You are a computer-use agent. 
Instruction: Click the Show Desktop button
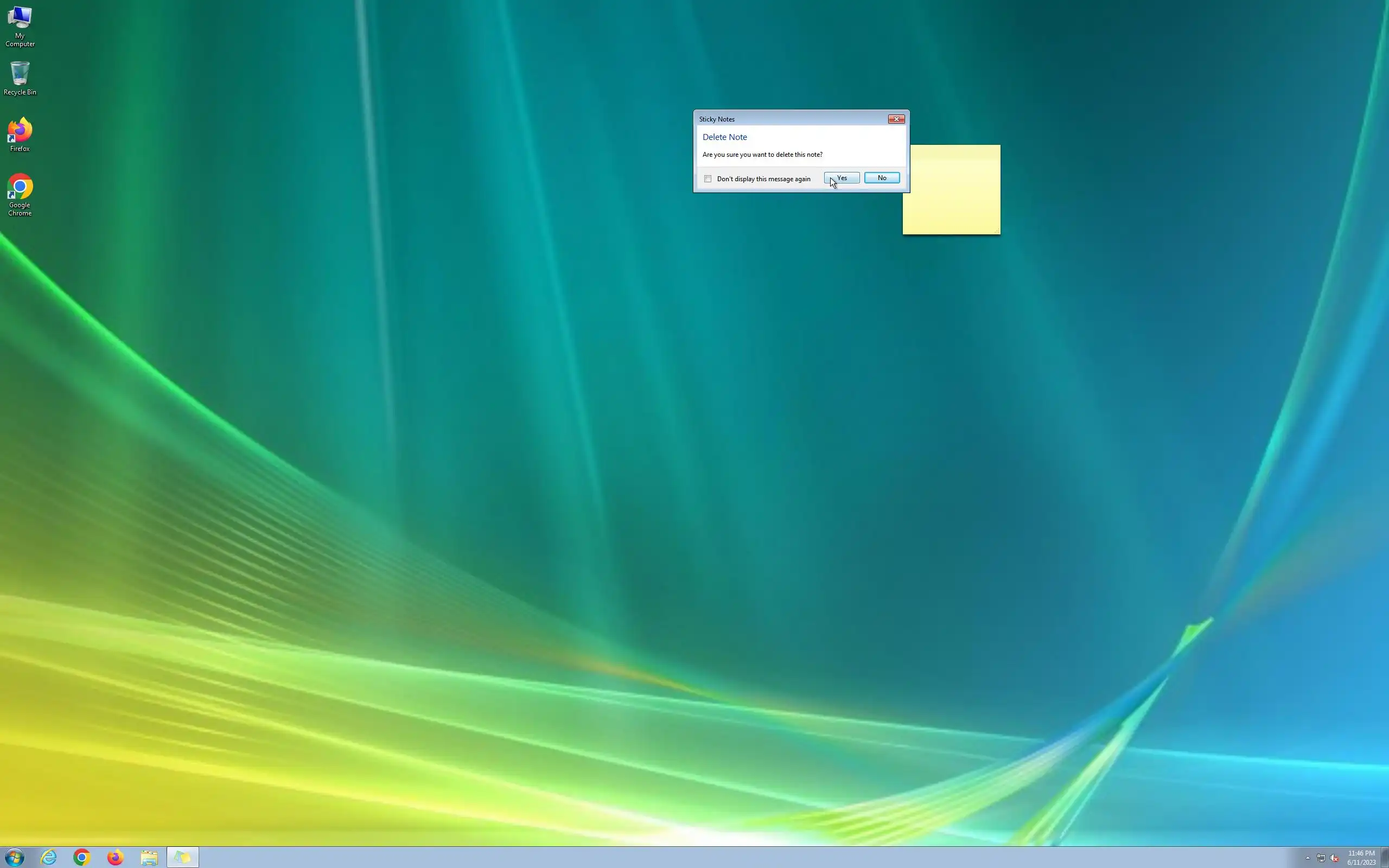(1385, 858)
